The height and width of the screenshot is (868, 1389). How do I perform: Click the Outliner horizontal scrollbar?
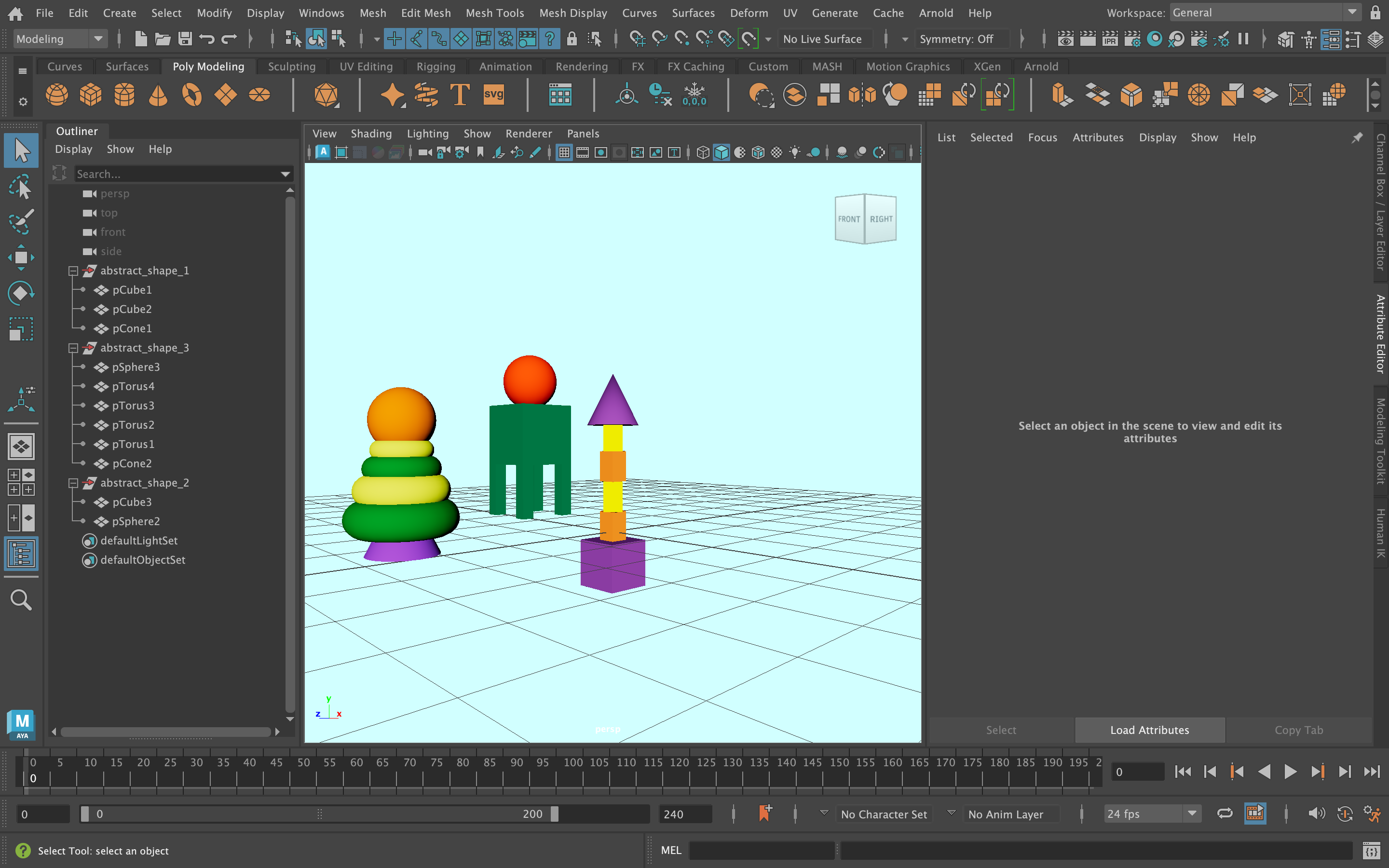click(x=165, y=732)
